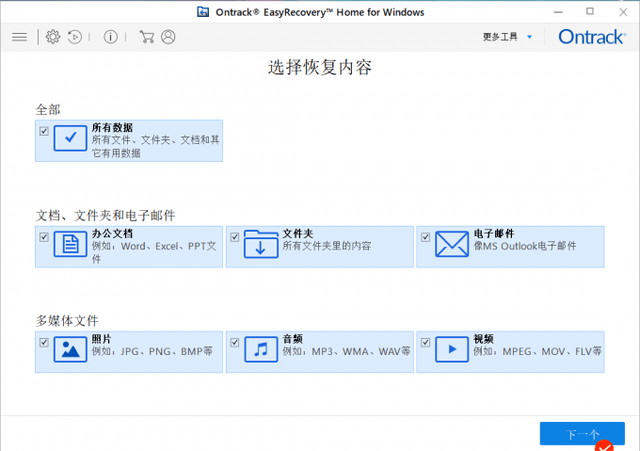Click the 选择恢复内容 heading
This screenshot has width=640, height=451.
click(320, 67)
